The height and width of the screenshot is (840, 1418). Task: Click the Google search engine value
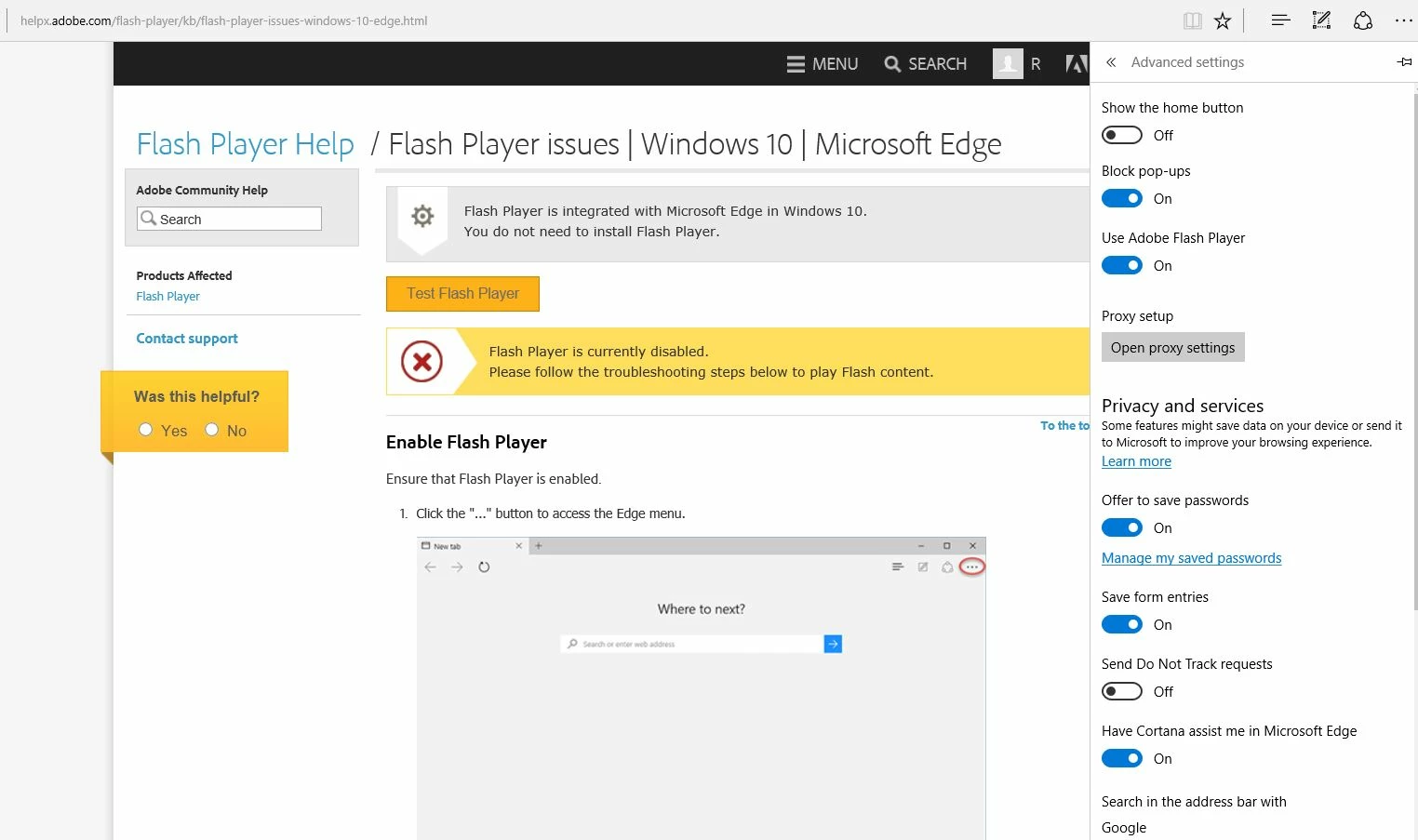[1124, 828]
